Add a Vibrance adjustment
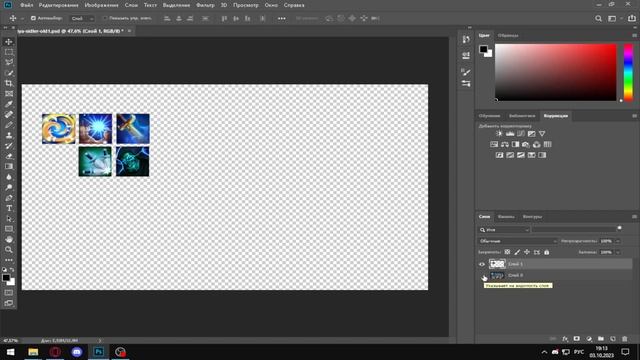The image size is (640, 360). click(542, 133)
